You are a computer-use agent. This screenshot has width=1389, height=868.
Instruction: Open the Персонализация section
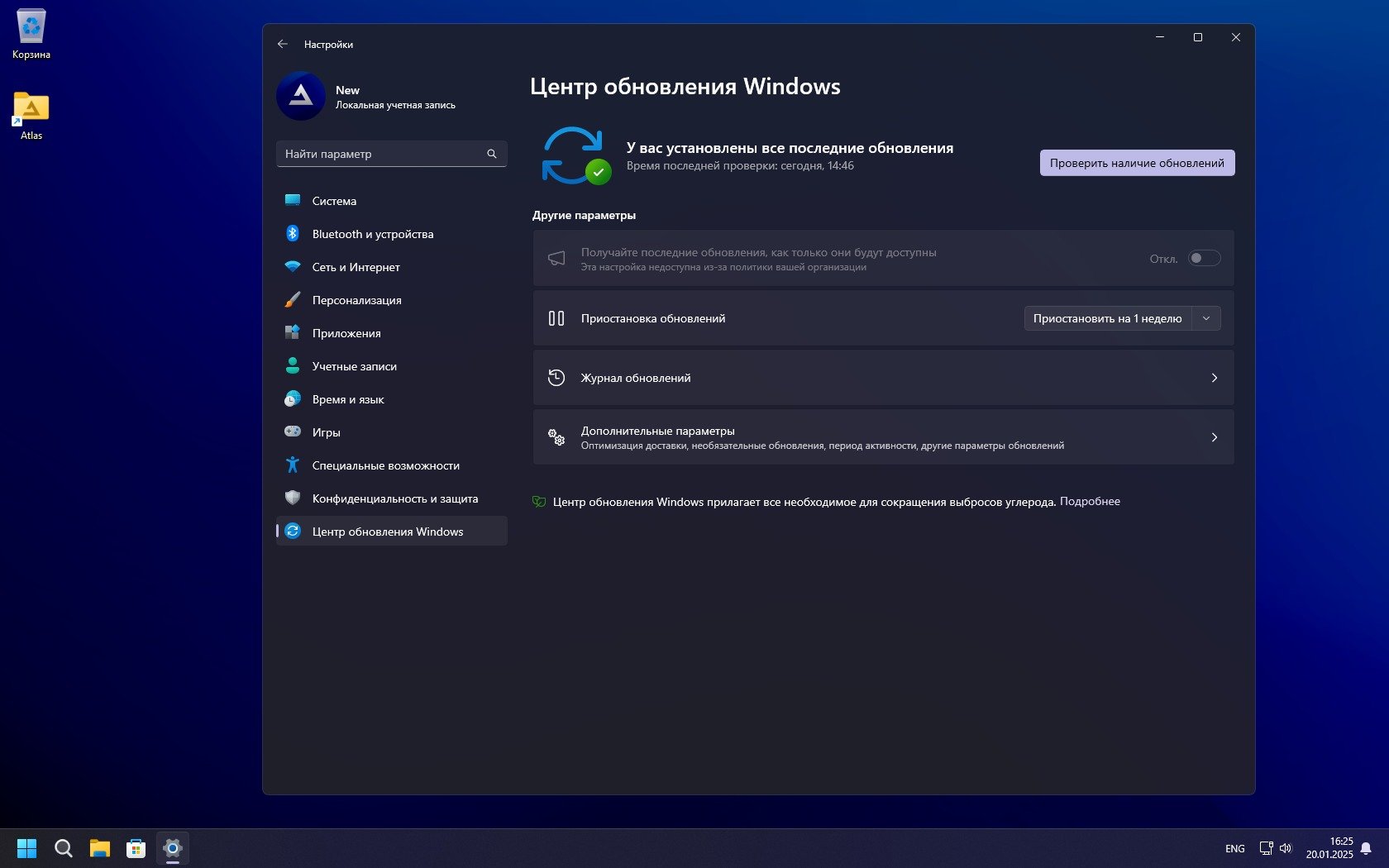pos(391,299)
